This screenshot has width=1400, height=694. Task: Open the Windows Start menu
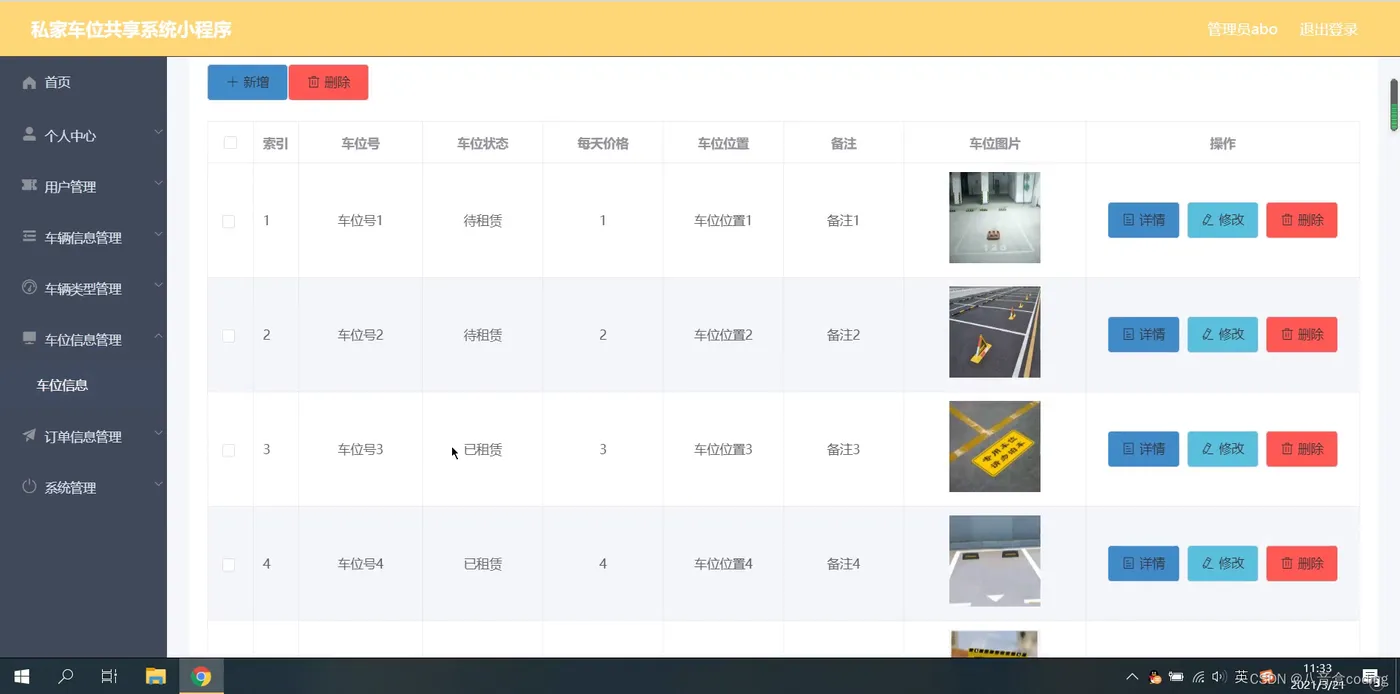[x=21, y=676]
